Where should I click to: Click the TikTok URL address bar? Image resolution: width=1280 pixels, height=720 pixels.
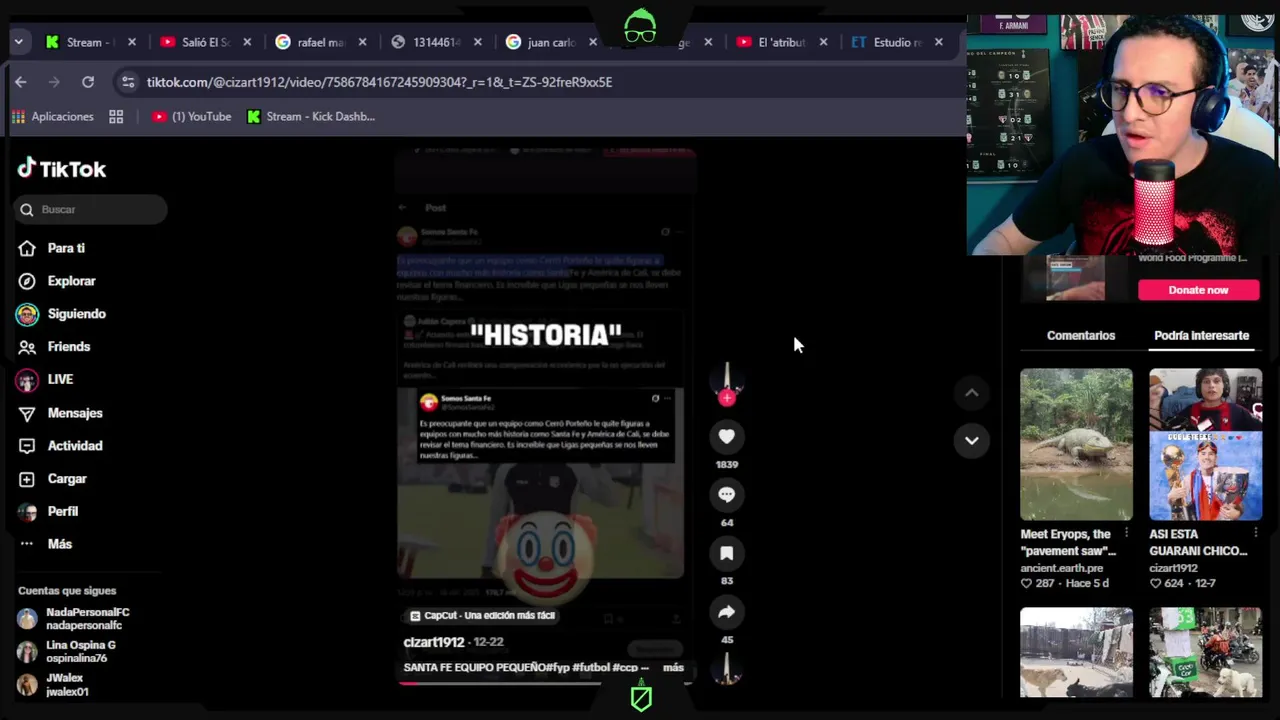379,82
